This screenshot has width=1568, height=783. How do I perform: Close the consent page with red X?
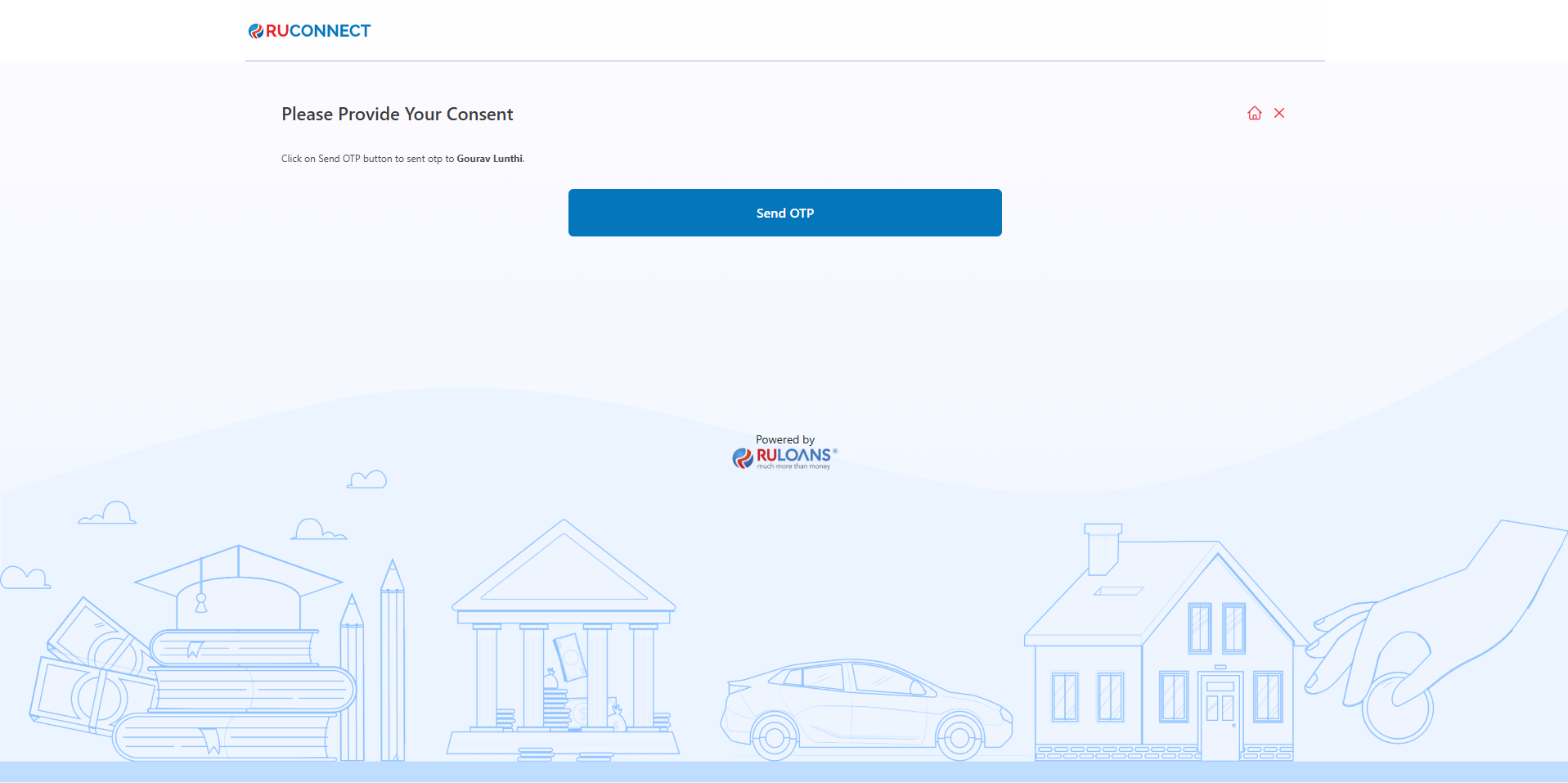pos(1279,114)
